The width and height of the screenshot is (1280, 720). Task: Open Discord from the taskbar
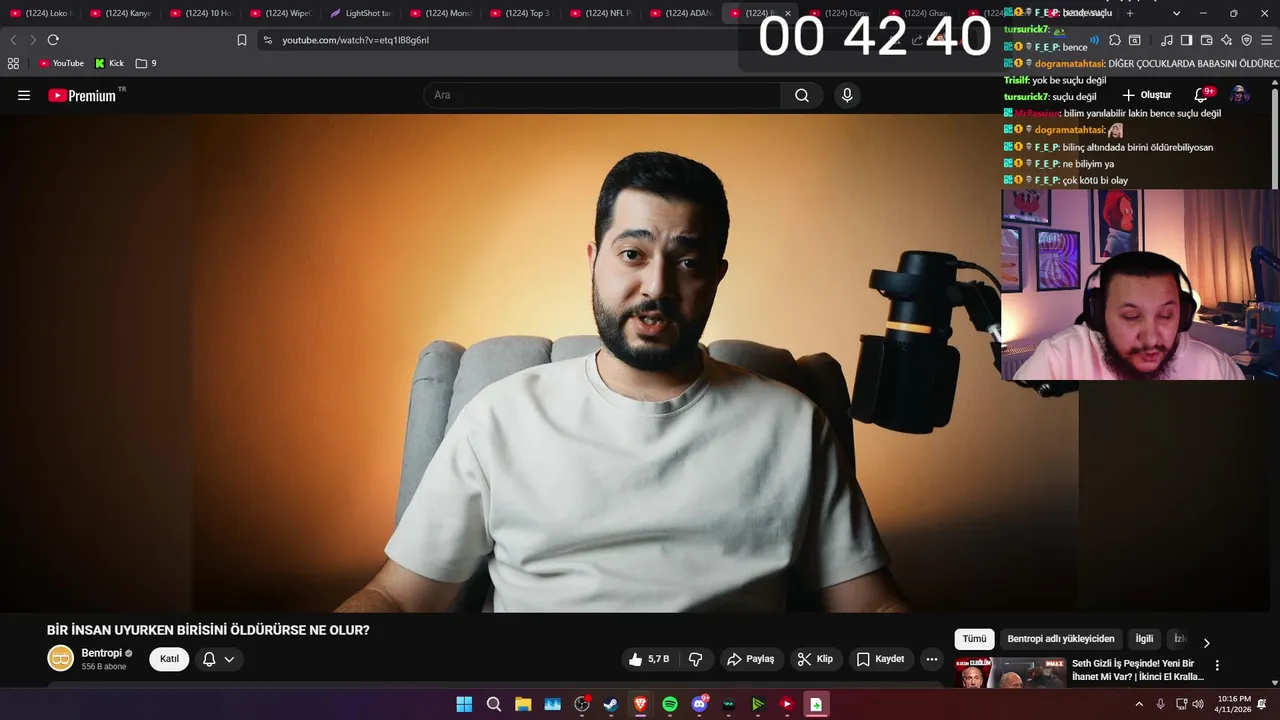(x=699, y=704)
